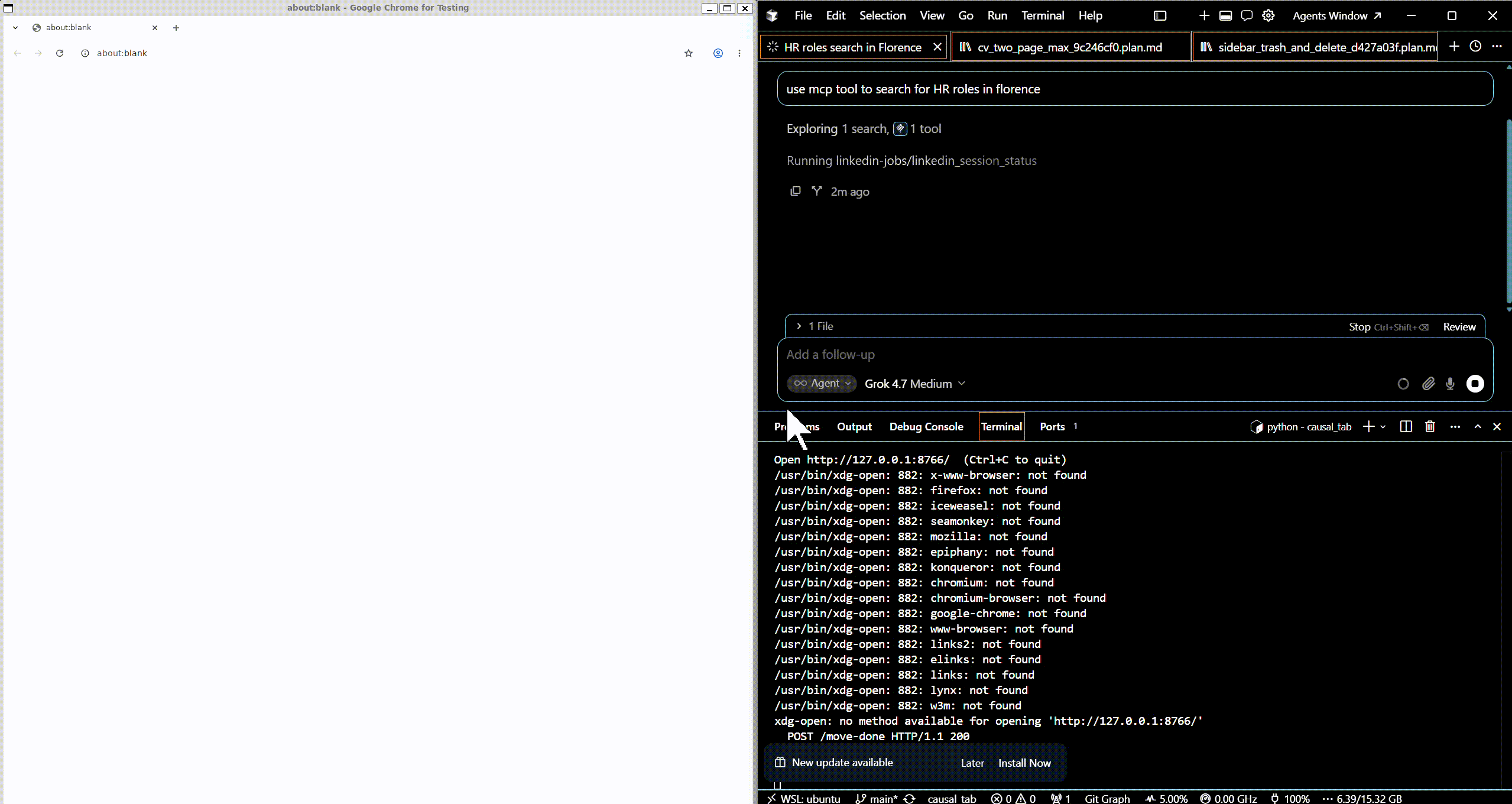This screenshot has height=804, width=1512.
Task: Open settings gear in title bar
Action: [1268, 16]
